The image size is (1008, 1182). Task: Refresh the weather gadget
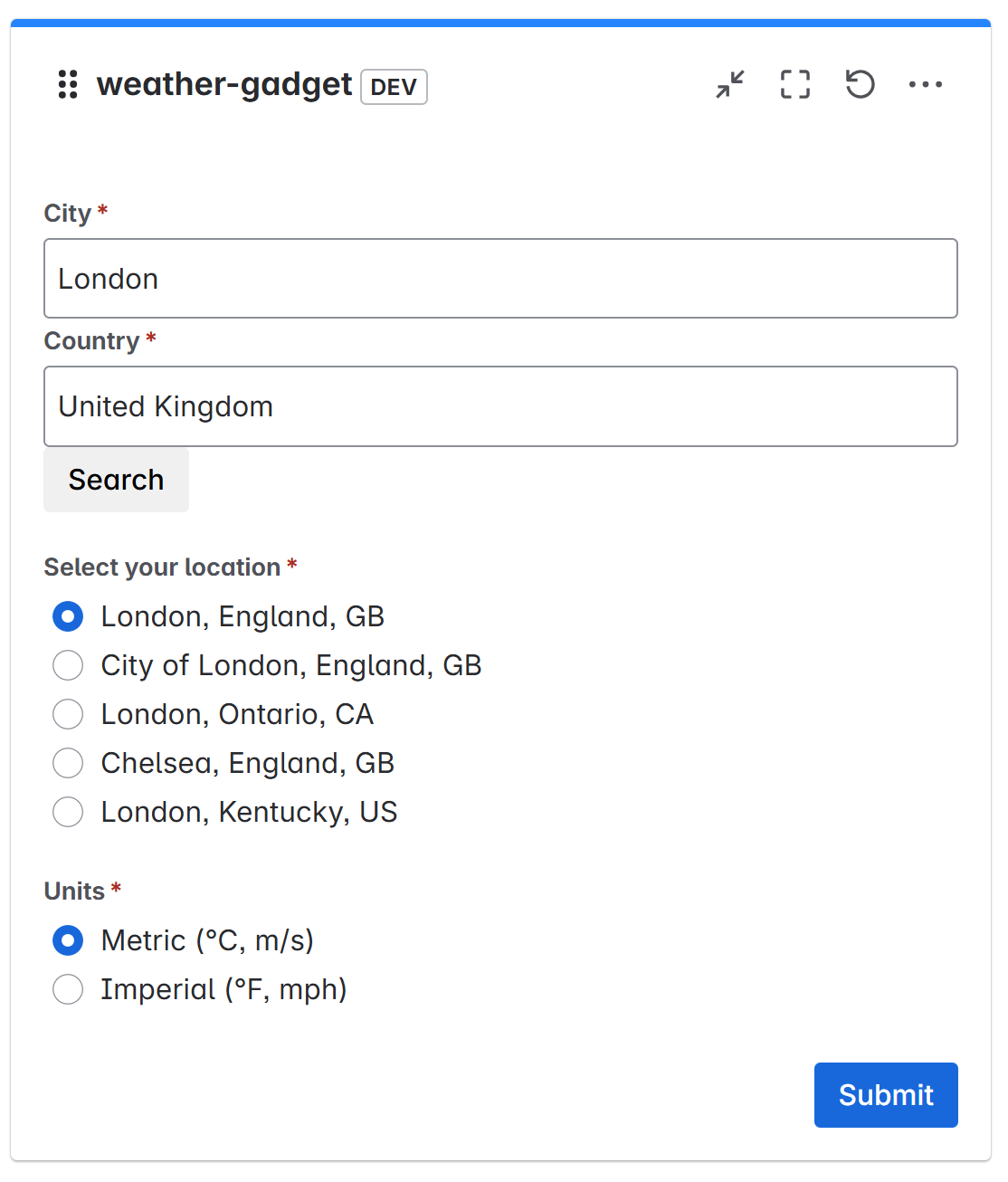click(860, 84)
